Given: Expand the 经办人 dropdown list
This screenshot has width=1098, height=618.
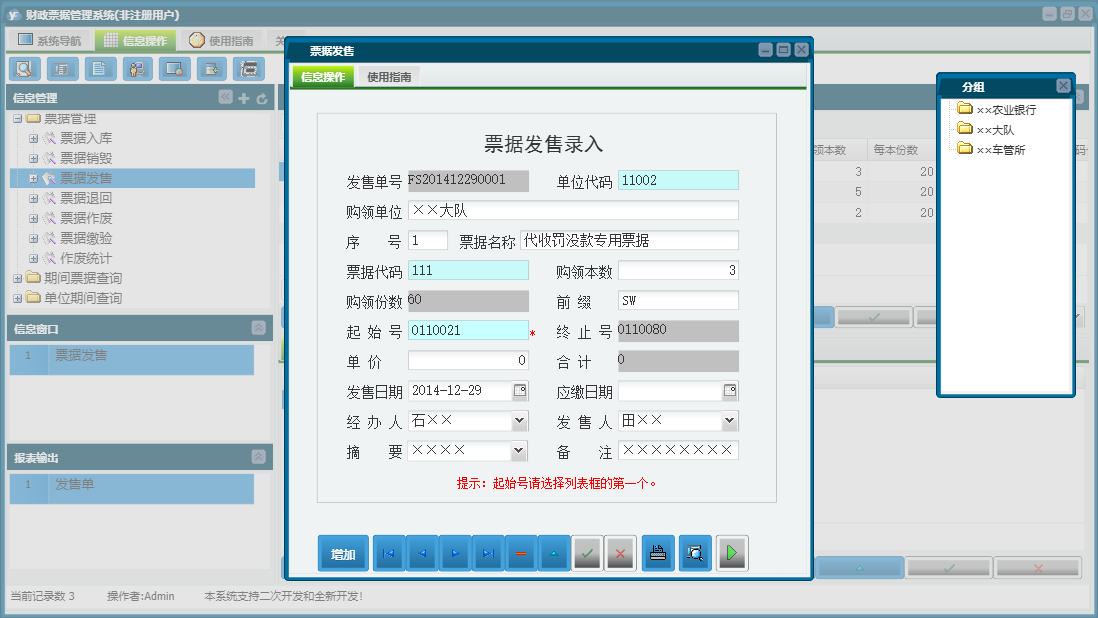Looking at the screenshot, I should pos(519,421).
